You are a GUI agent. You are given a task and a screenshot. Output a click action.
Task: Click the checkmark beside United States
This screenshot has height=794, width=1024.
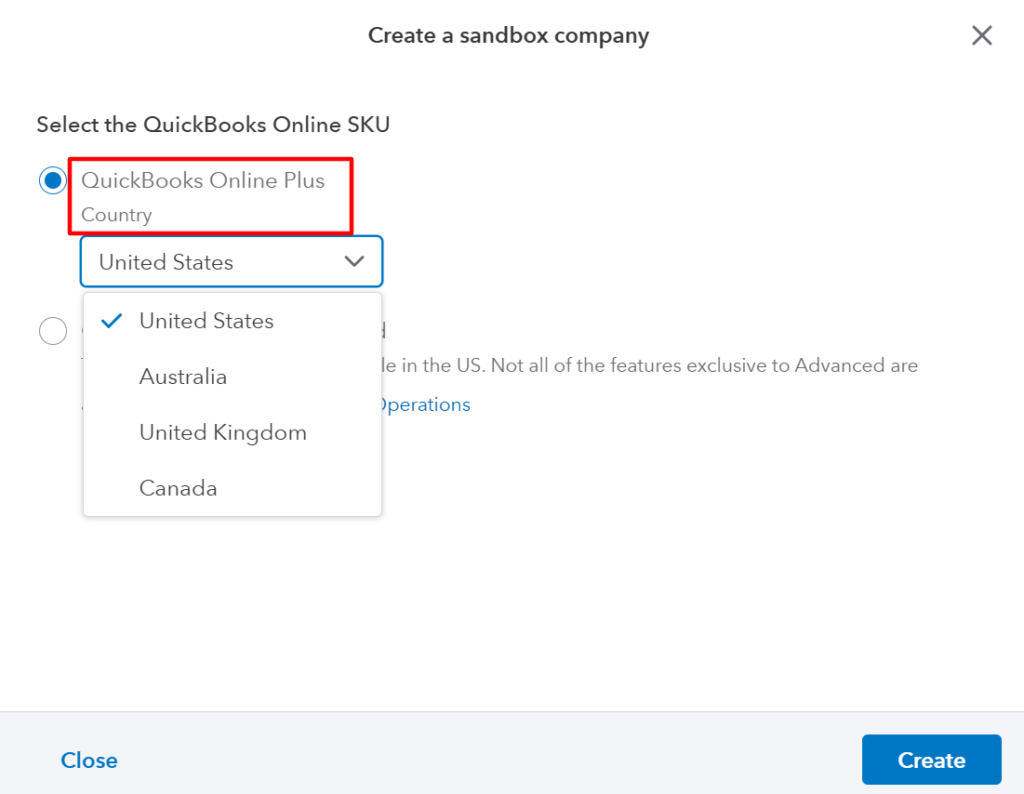tap(113, 321)
